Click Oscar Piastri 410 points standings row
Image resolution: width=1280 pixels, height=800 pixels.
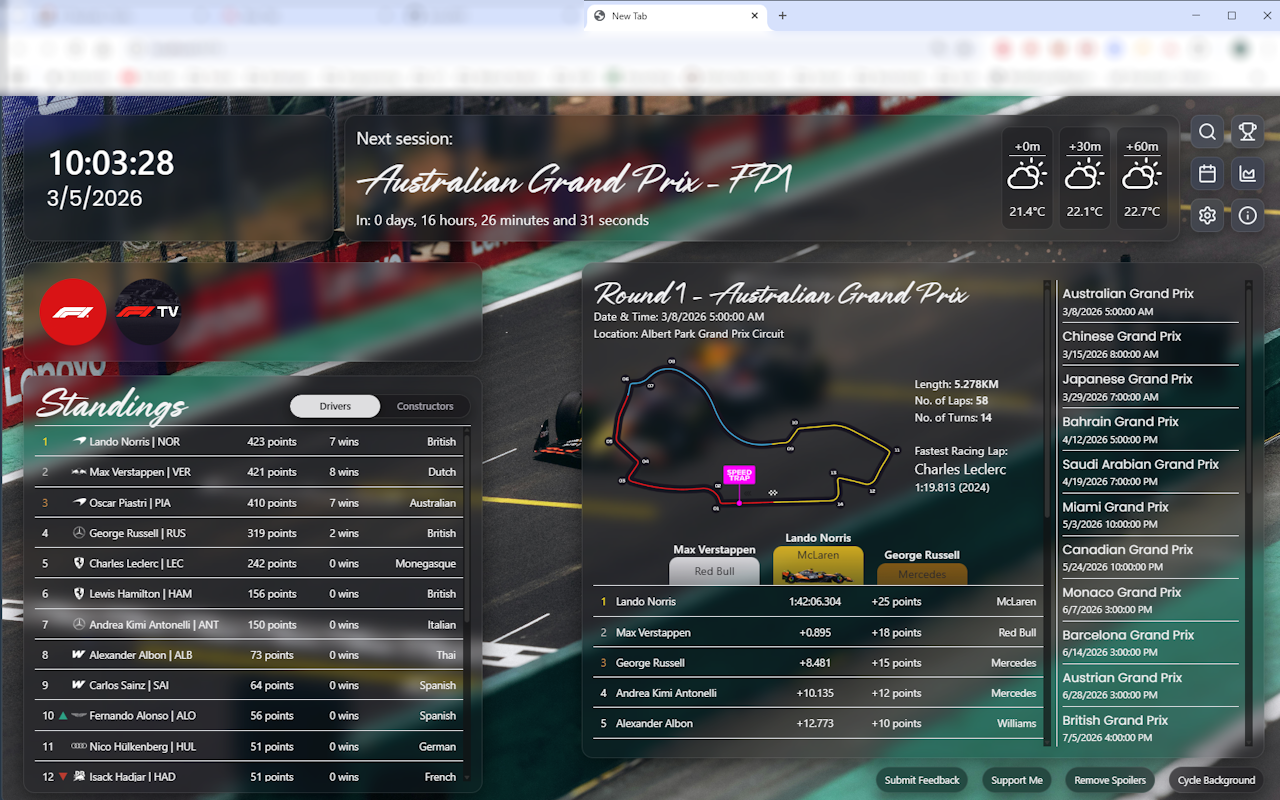pos(249,502)
